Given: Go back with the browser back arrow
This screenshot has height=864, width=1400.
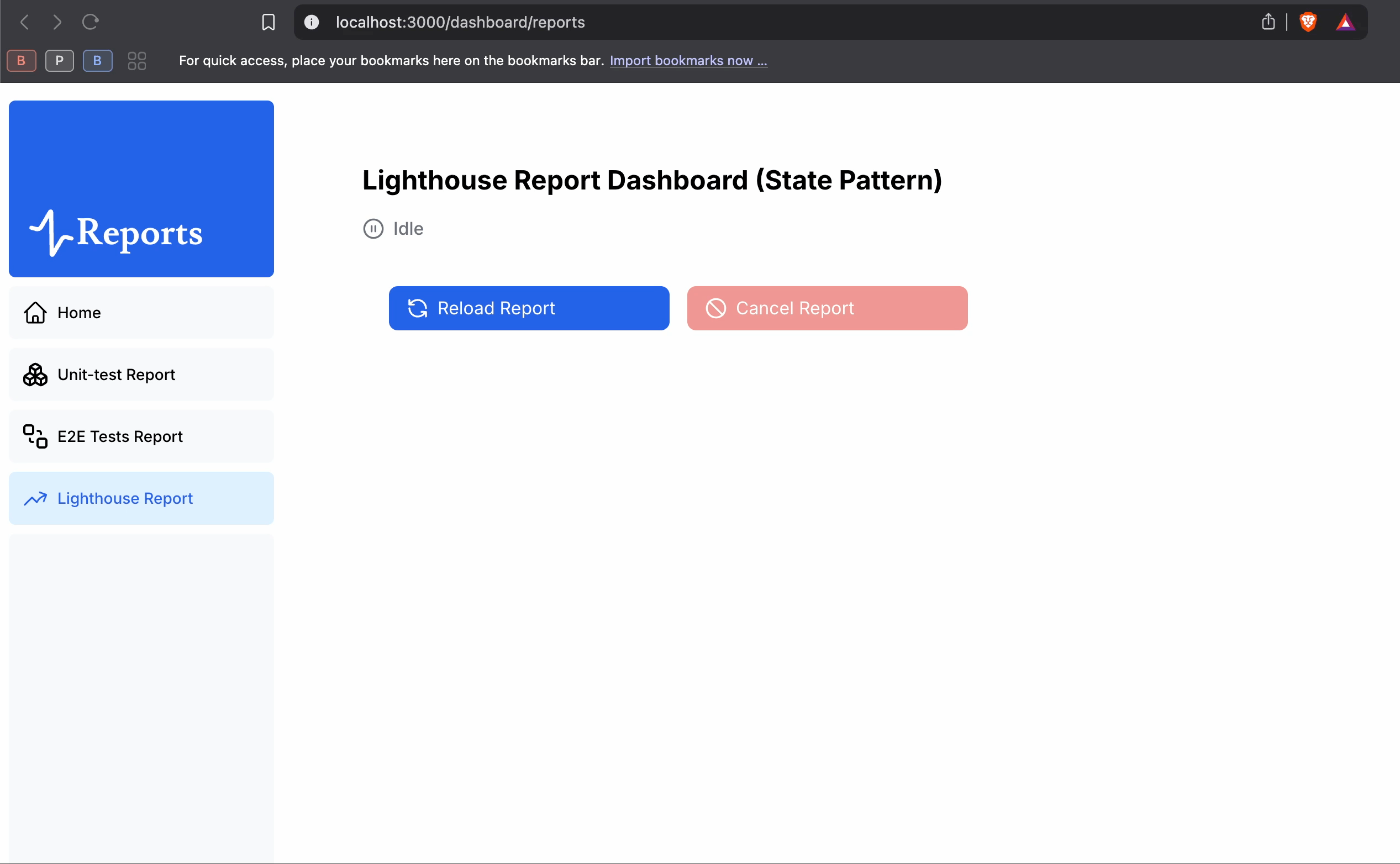Looking at the screenshot, I should [24, 22].
